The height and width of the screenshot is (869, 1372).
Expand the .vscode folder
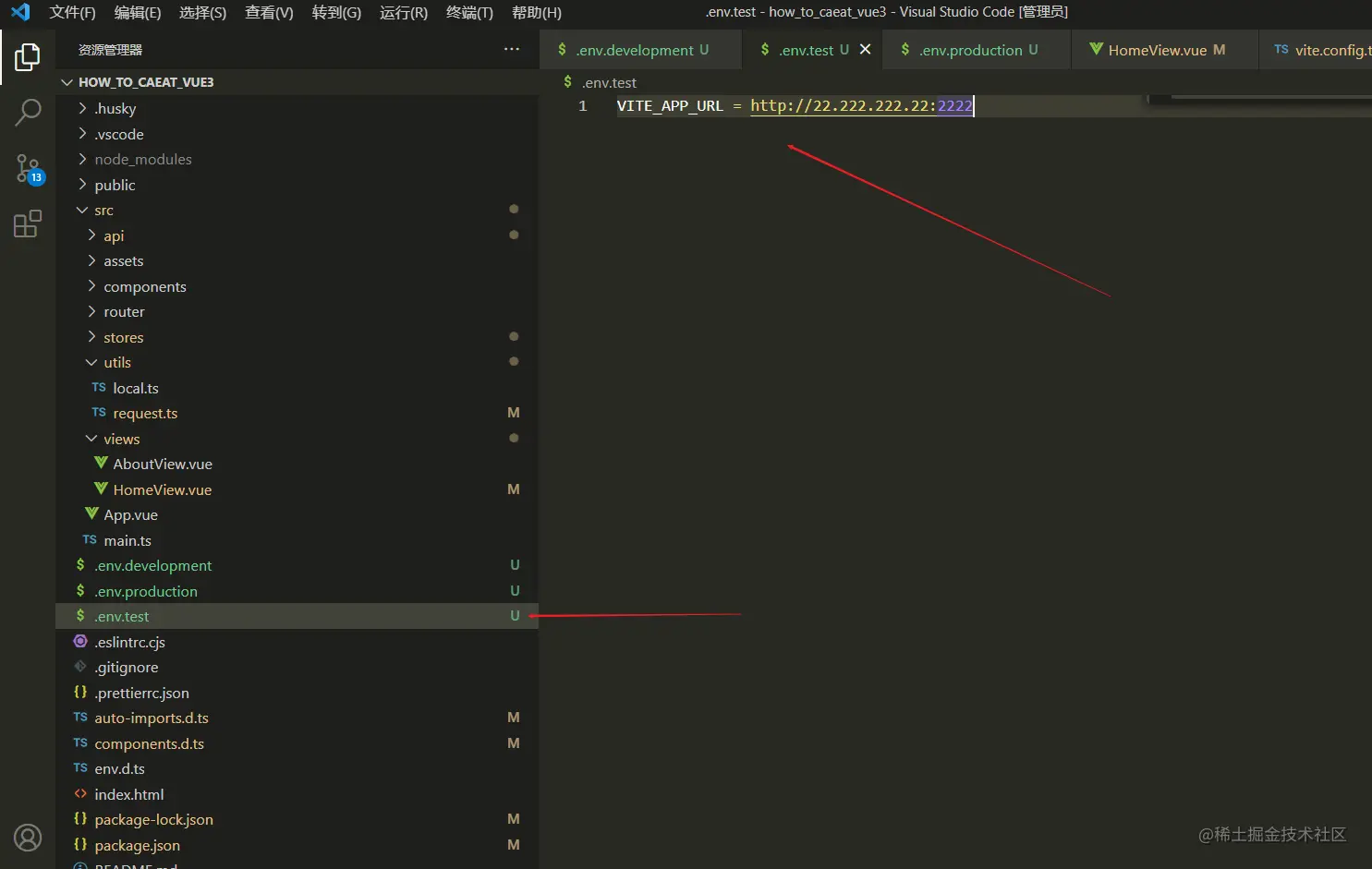pos(297,134)
